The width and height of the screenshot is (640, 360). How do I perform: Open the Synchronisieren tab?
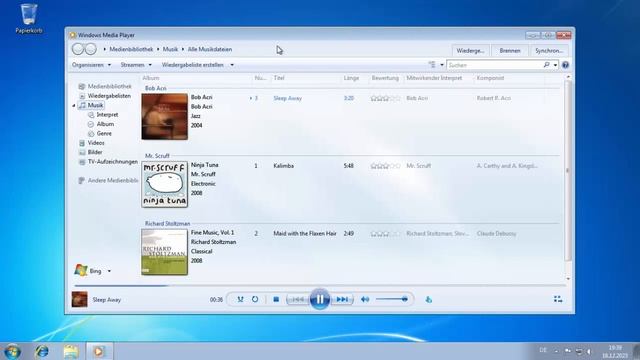(x=549, y=51)
